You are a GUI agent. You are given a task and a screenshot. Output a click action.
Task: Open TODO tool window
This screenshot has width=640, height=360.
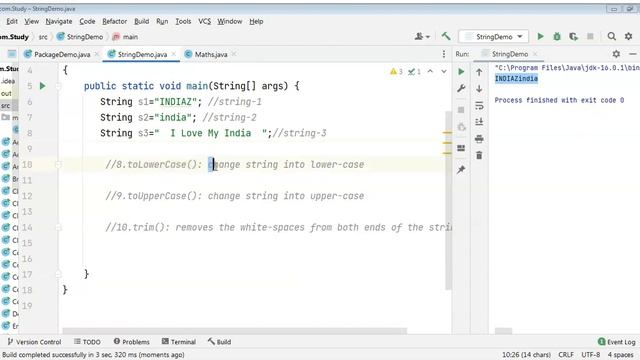click(x=87, y=342)
